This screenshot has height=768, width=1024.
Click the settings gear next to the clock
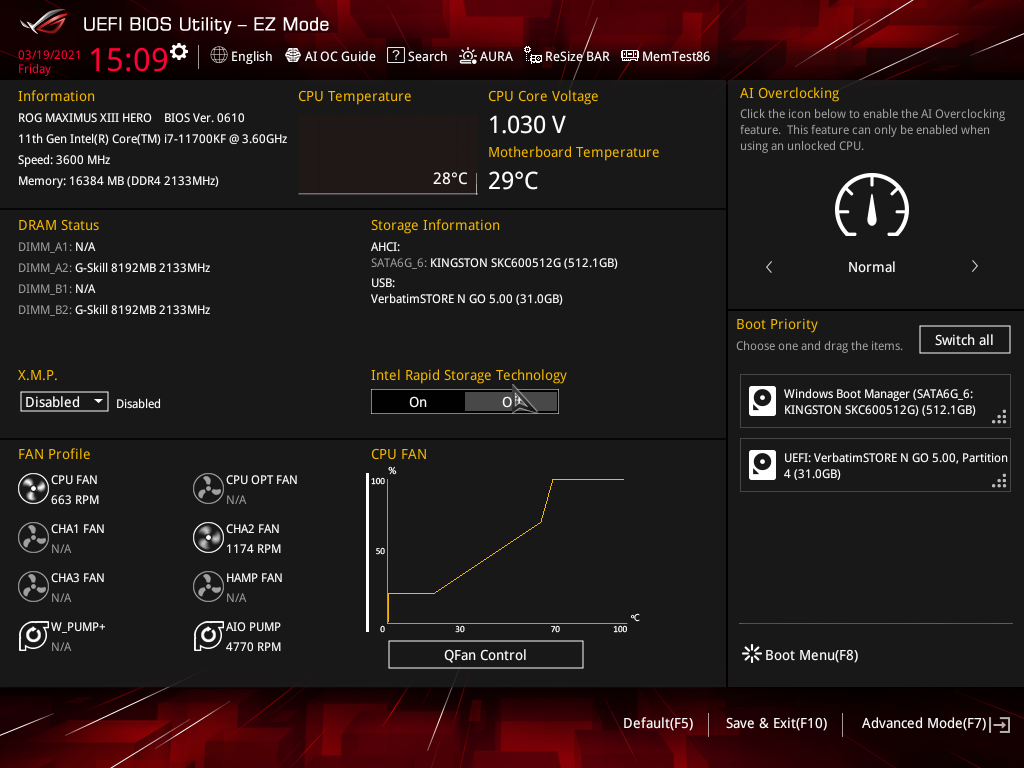pyautogui.click(x=179, y=52)
